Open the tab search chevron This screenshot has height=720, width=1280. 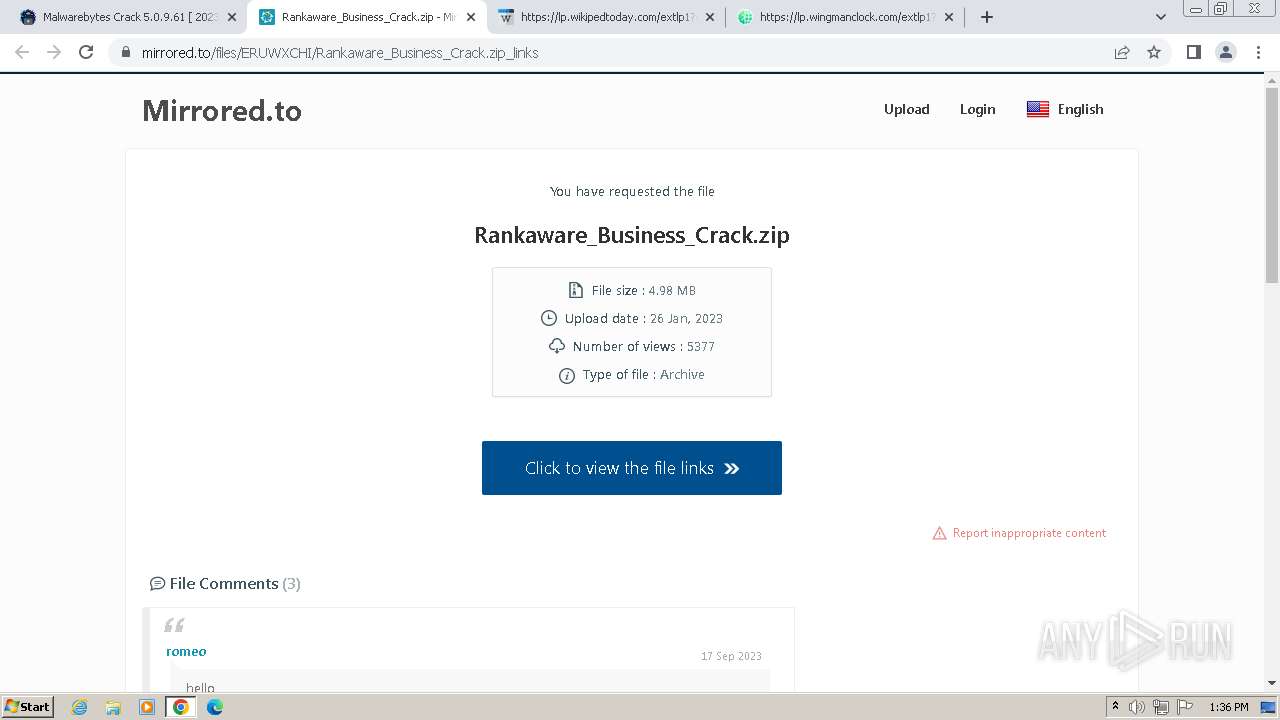pyautogui.click(x=1160, y=17)
